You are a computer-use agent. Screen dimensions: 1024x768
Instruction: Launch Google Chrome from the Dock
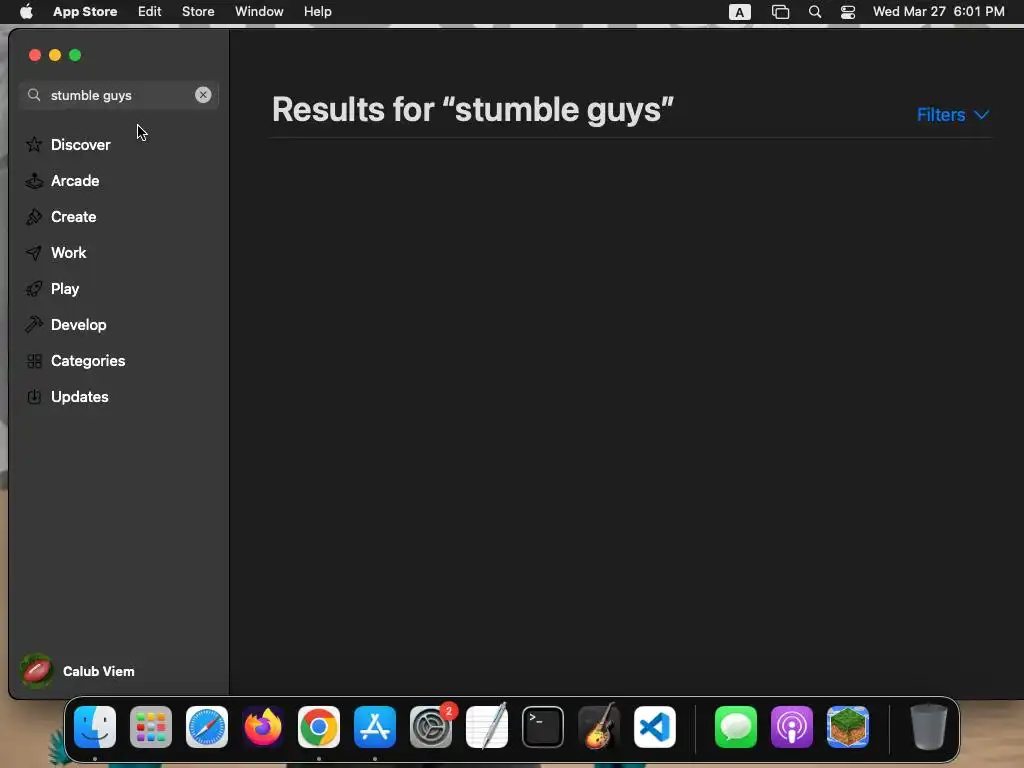pyautogui.click(x=319, y=727)
